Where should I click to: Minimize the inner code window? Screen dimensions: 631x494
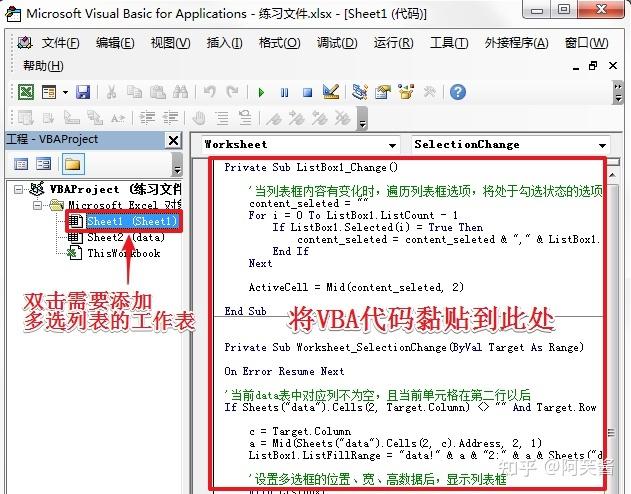point(576,67)
